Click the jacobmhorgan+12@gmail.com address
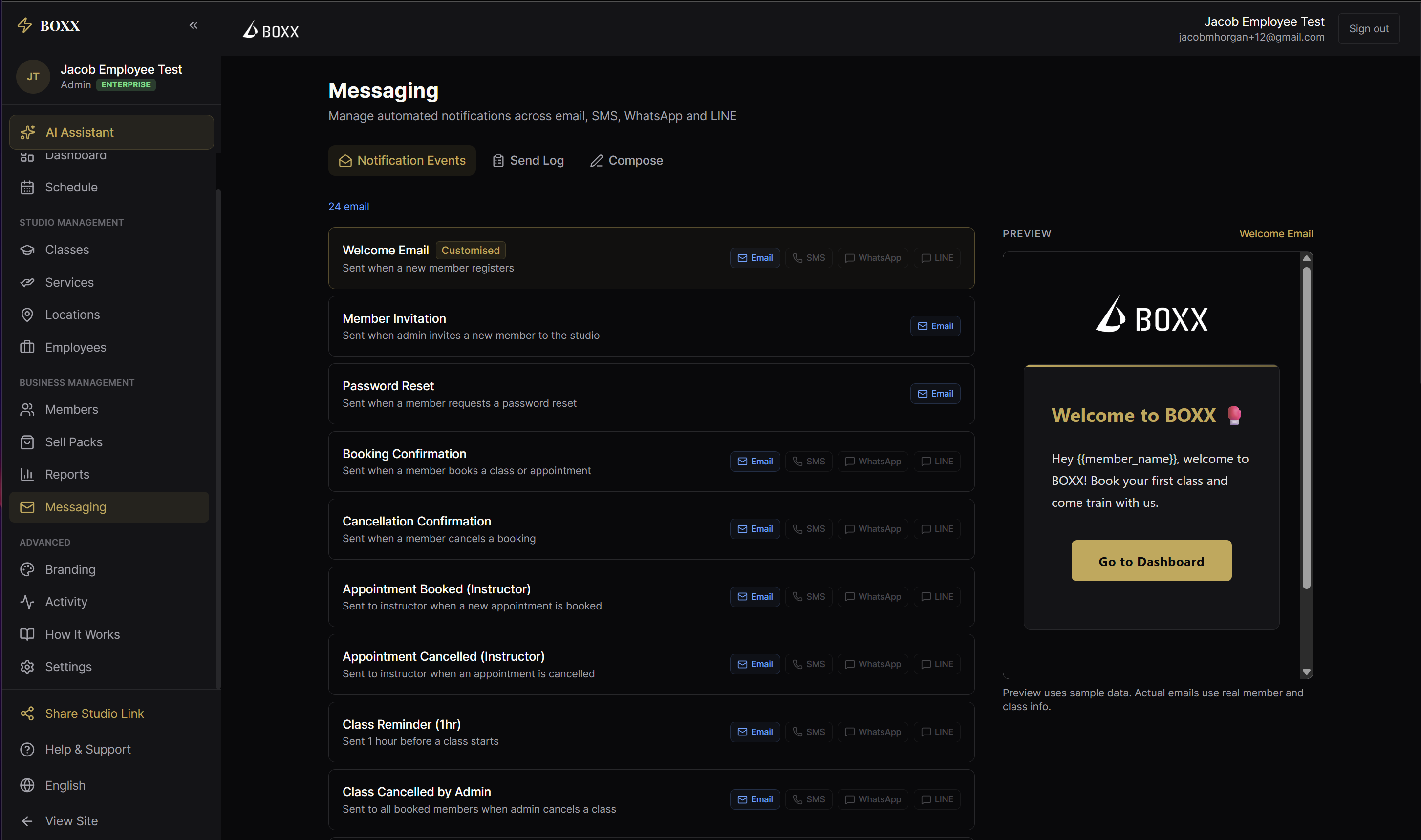 point(1251,37)
